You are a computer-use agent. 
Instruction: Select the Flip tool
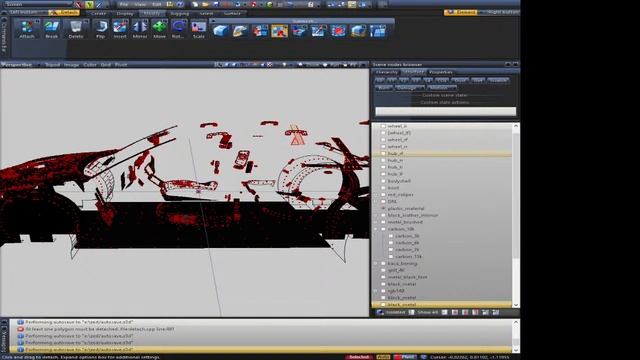click(x=100, y=29)
